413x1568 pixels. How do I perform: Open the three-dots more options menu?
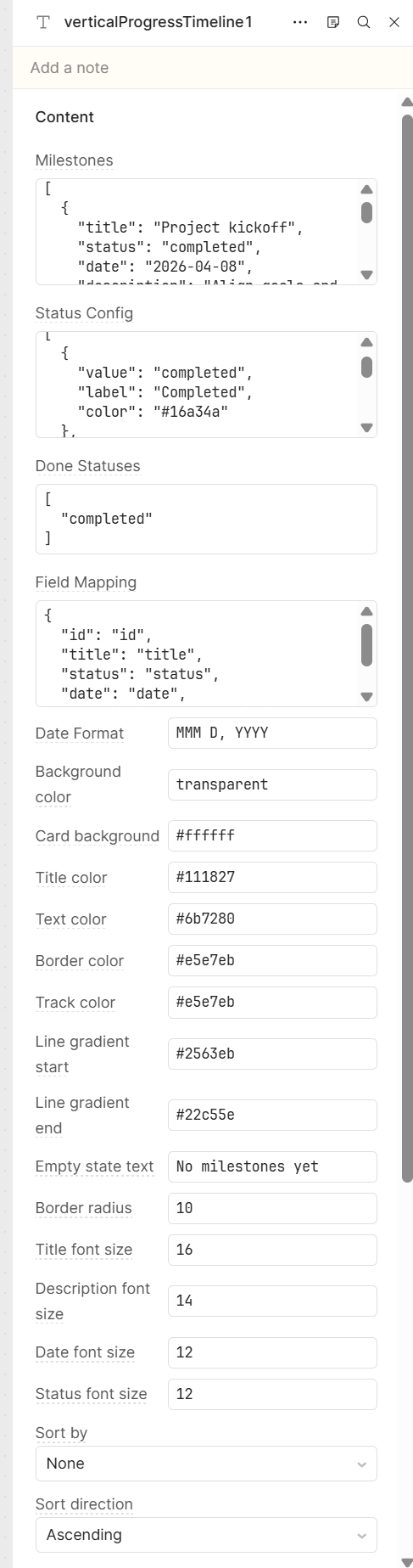pos(300,23)
